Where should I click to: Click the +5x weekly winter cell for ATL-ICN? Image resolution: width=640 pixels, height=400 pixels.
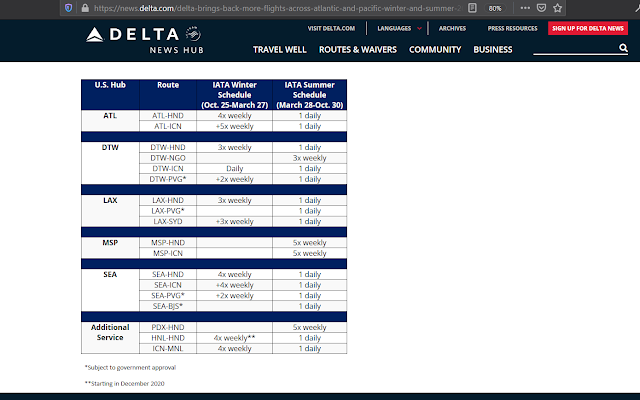point(234,126)
